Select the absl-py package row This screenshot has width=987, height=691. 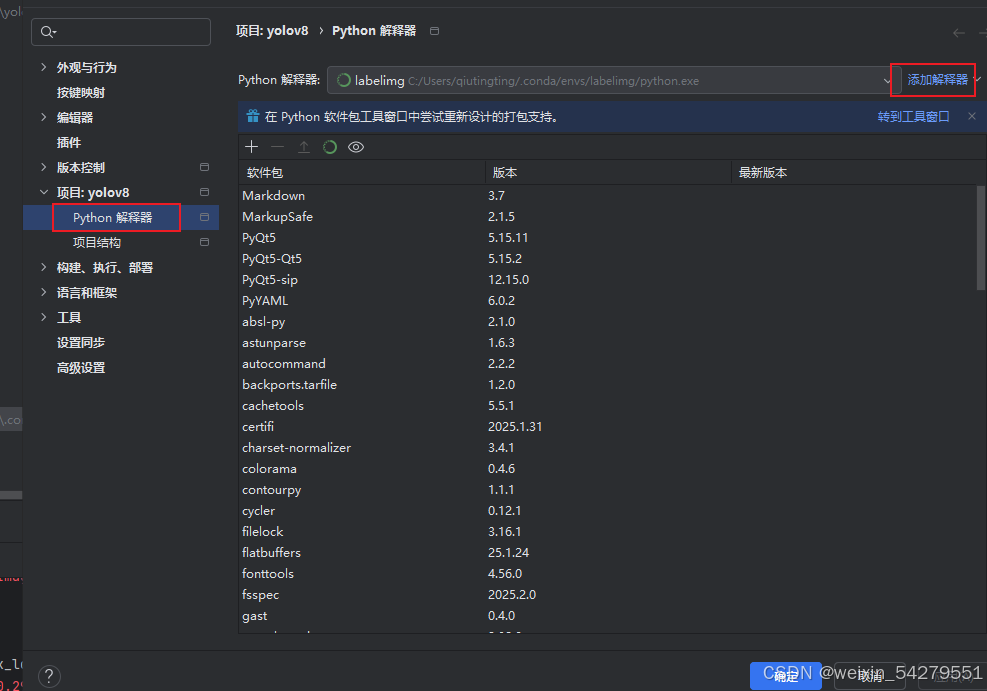pyautogui.click(x=607, y=322)
